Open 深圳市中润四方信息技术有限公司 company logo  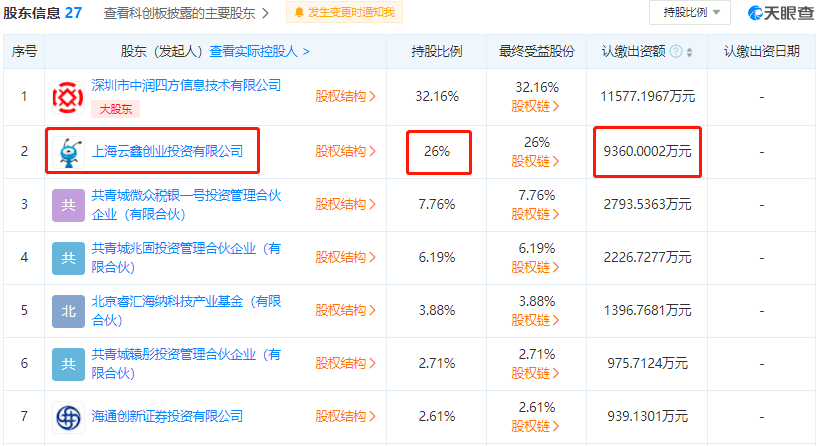click(x=68, y=97)
